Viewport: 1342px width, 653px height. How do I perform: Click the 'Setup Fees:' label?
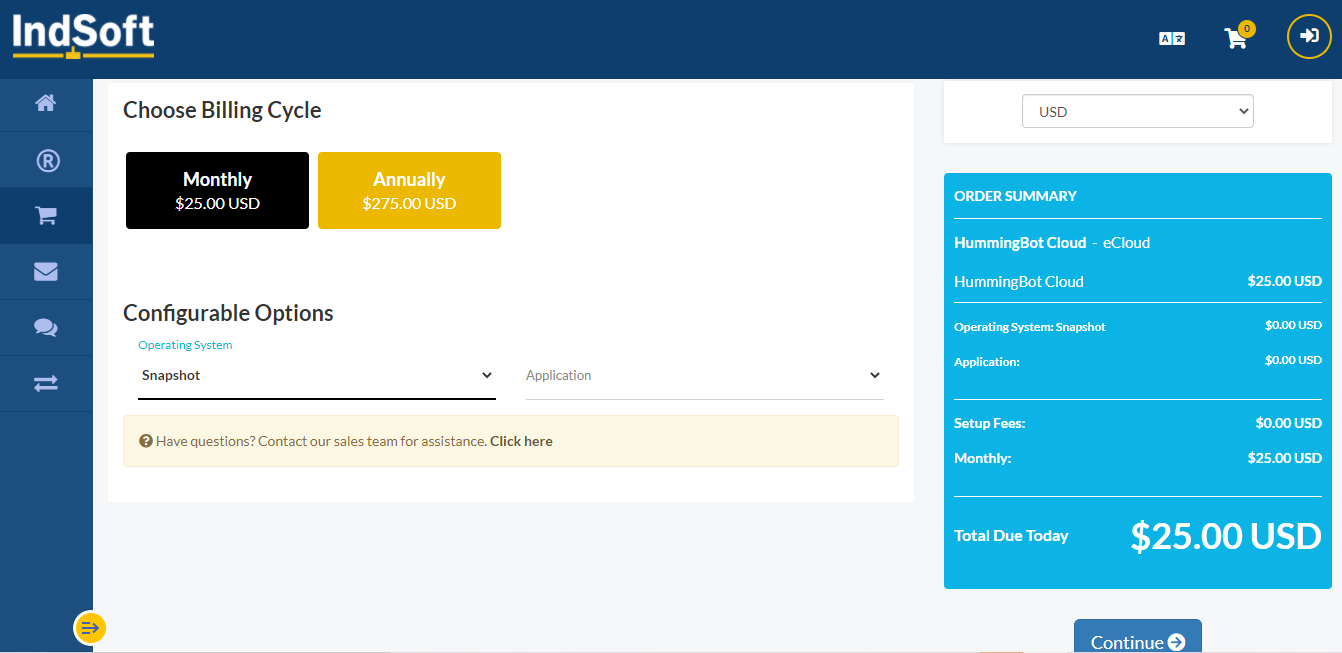(x=990, y=423)
